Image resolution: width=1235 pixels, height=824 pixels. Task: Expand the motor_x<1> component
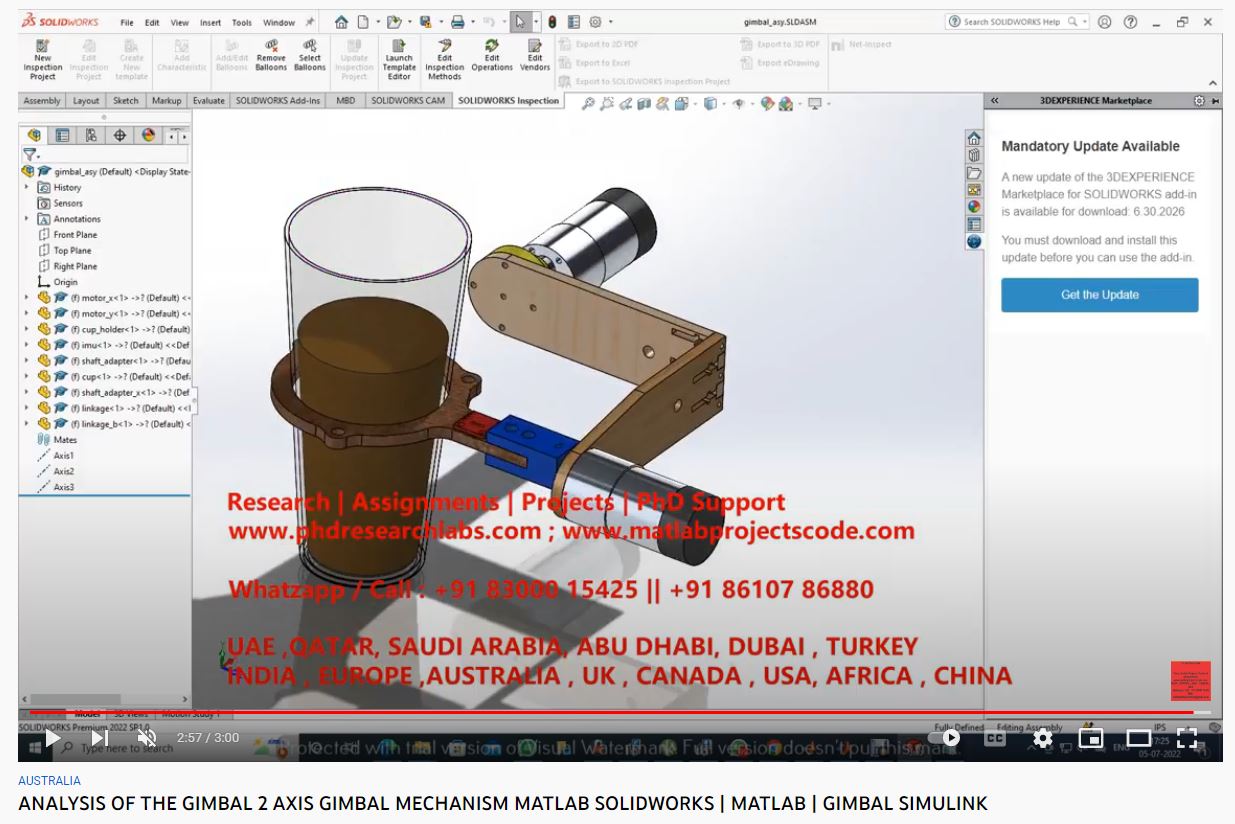tap(27, 297)
